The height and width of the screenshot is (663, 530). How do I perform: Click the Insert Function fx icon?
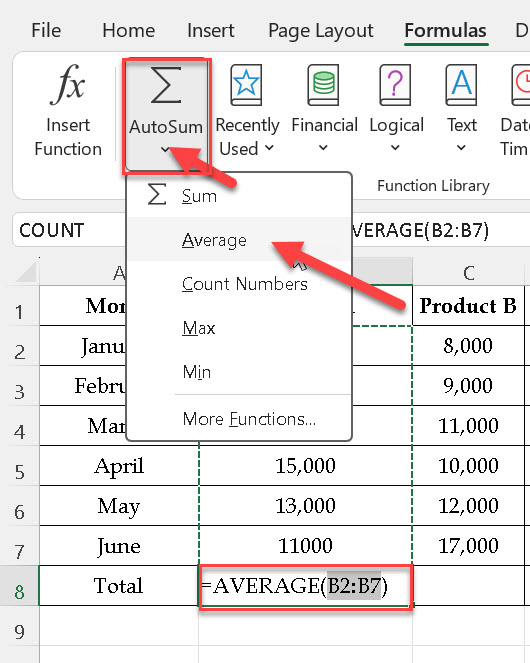coord(68,85)
